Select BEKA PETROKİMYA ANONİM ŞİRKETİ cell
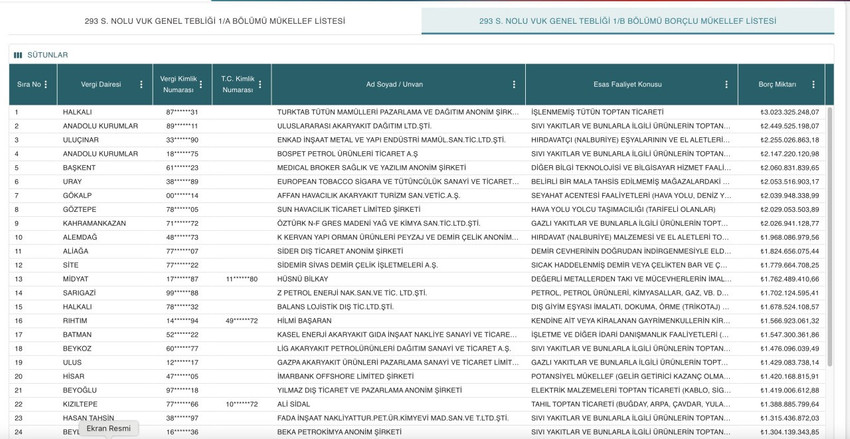 click(x=339, y=432)
